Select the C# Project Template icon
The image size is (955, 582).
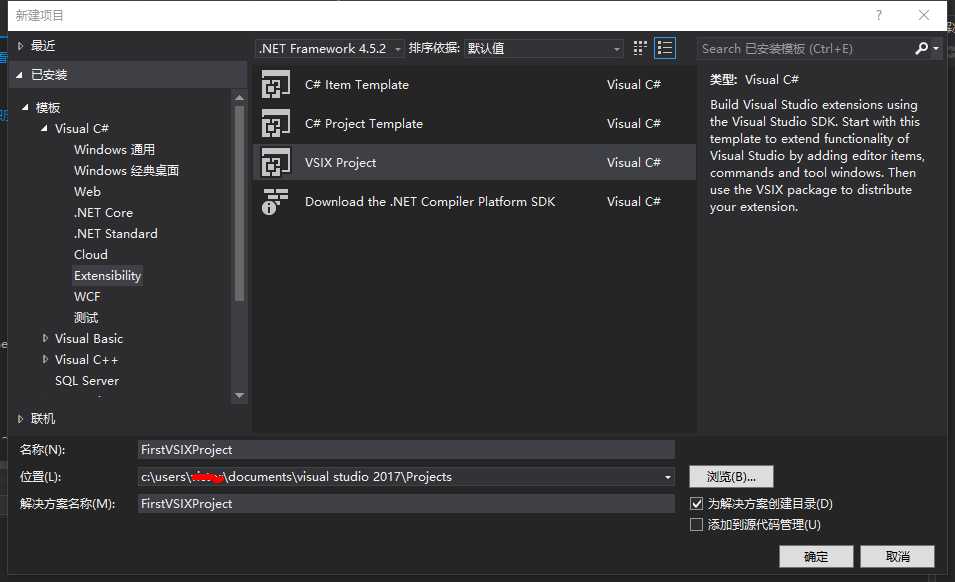pos(276,124)
